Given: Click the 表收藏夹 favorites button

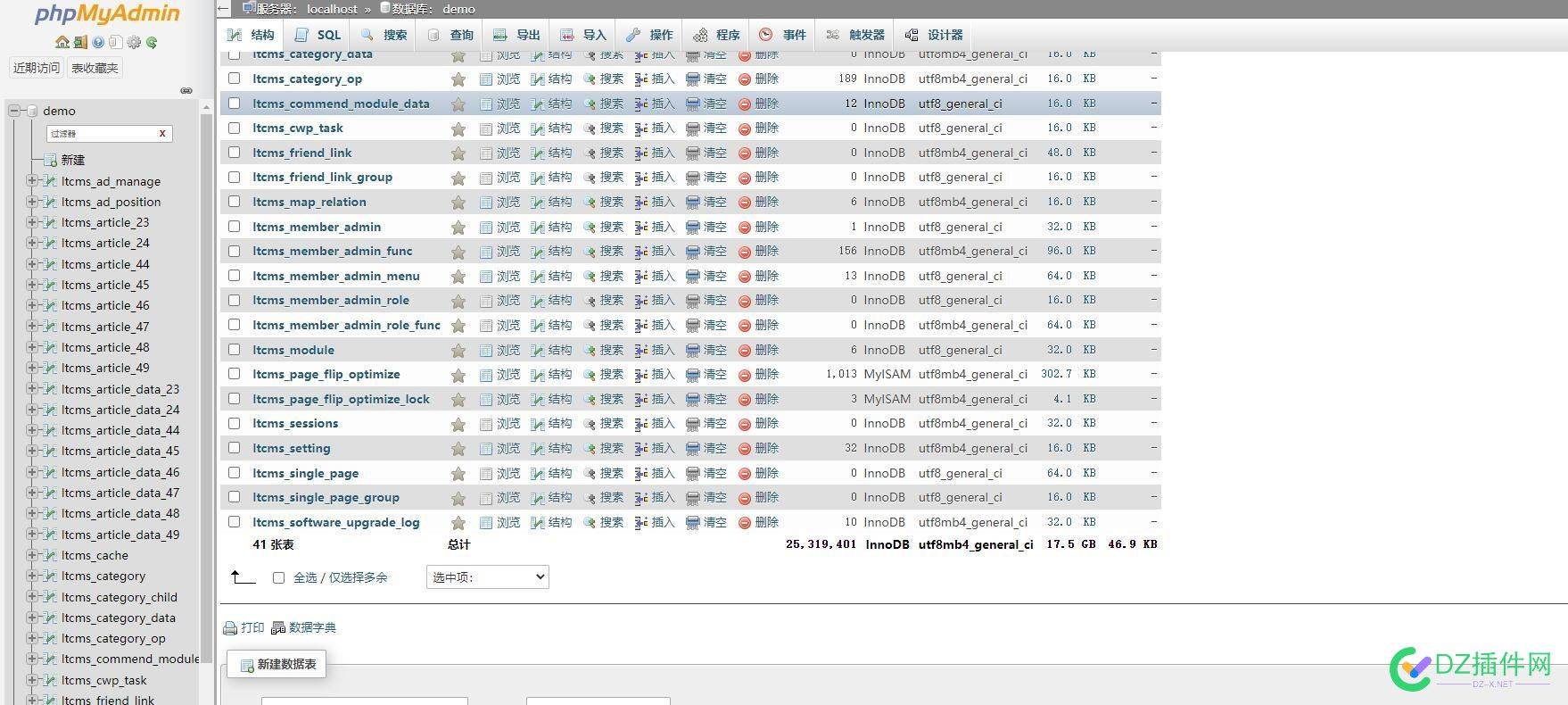Looking at the screenshot, I should click(95, 68).
